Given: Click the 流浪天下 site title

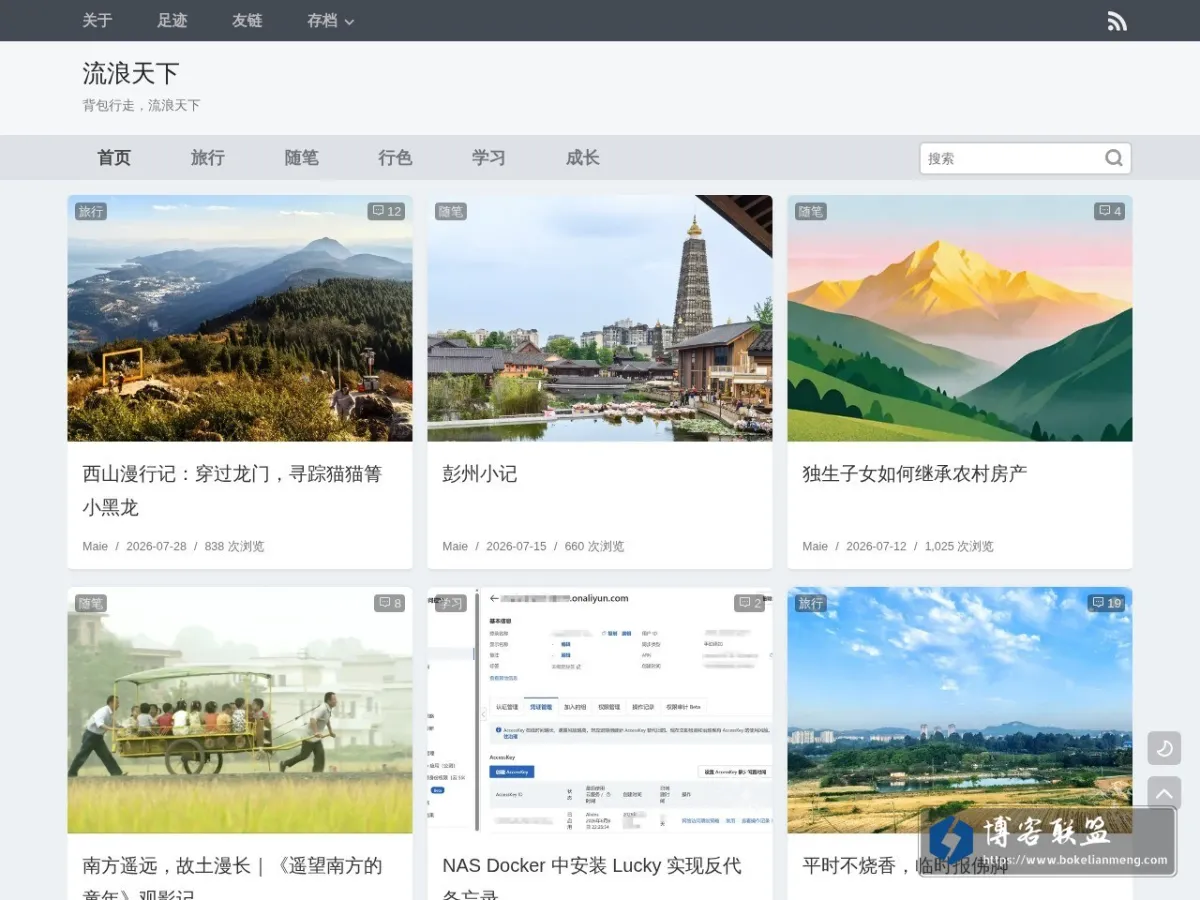Looking at the screenshot, I should pyautogui.click(x=131, y=73).
